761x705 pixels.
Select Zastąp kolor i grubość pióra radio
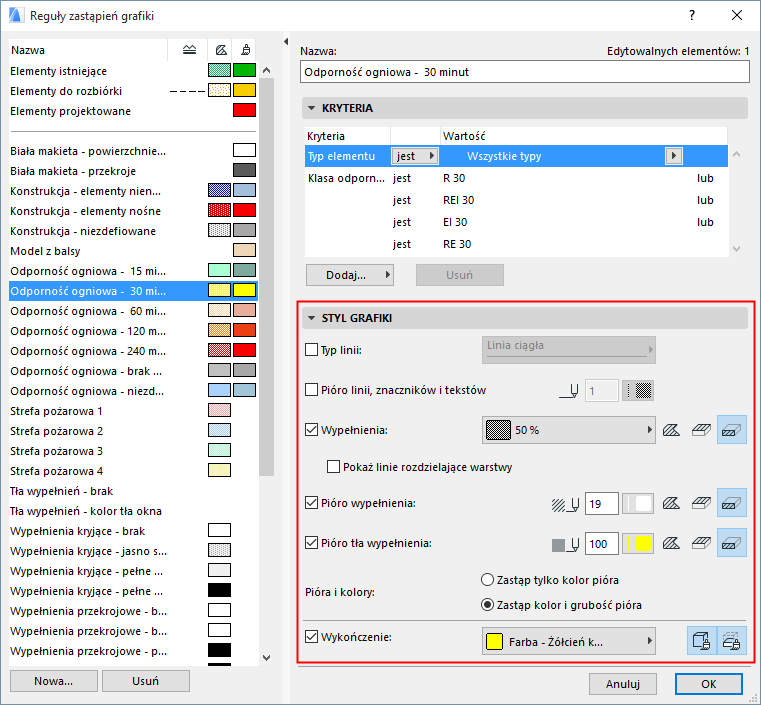click(487, 605)
